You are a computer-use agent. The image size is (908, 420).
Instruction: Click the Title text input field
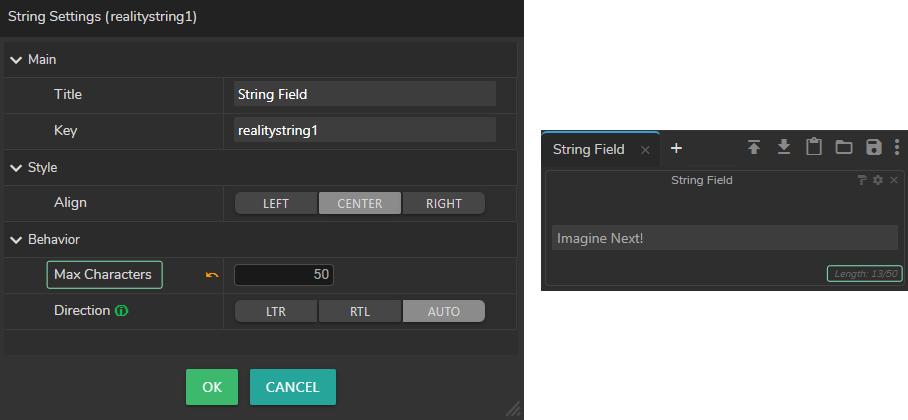[x=364, y=94]
